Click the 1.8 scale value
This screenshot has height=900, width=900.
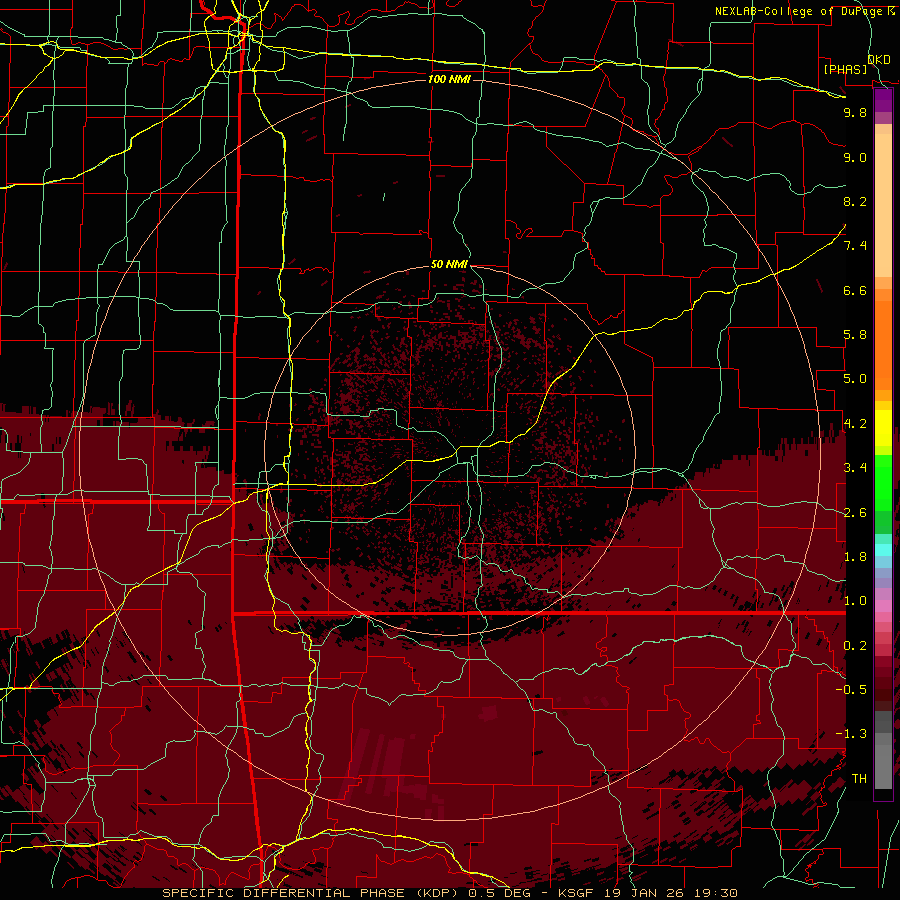(855, 557)
